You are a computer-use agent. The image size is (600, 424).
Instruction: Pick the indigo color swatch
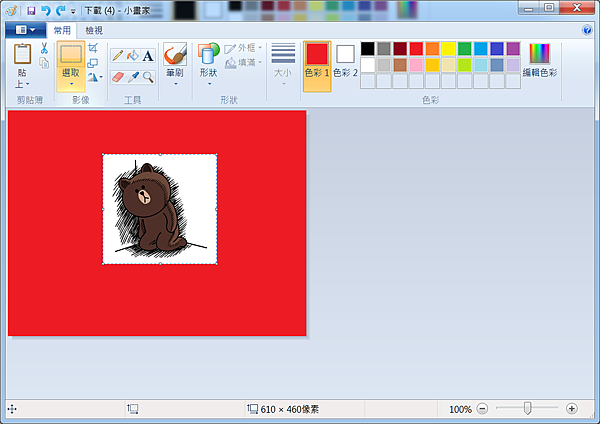tap(497, 49)
